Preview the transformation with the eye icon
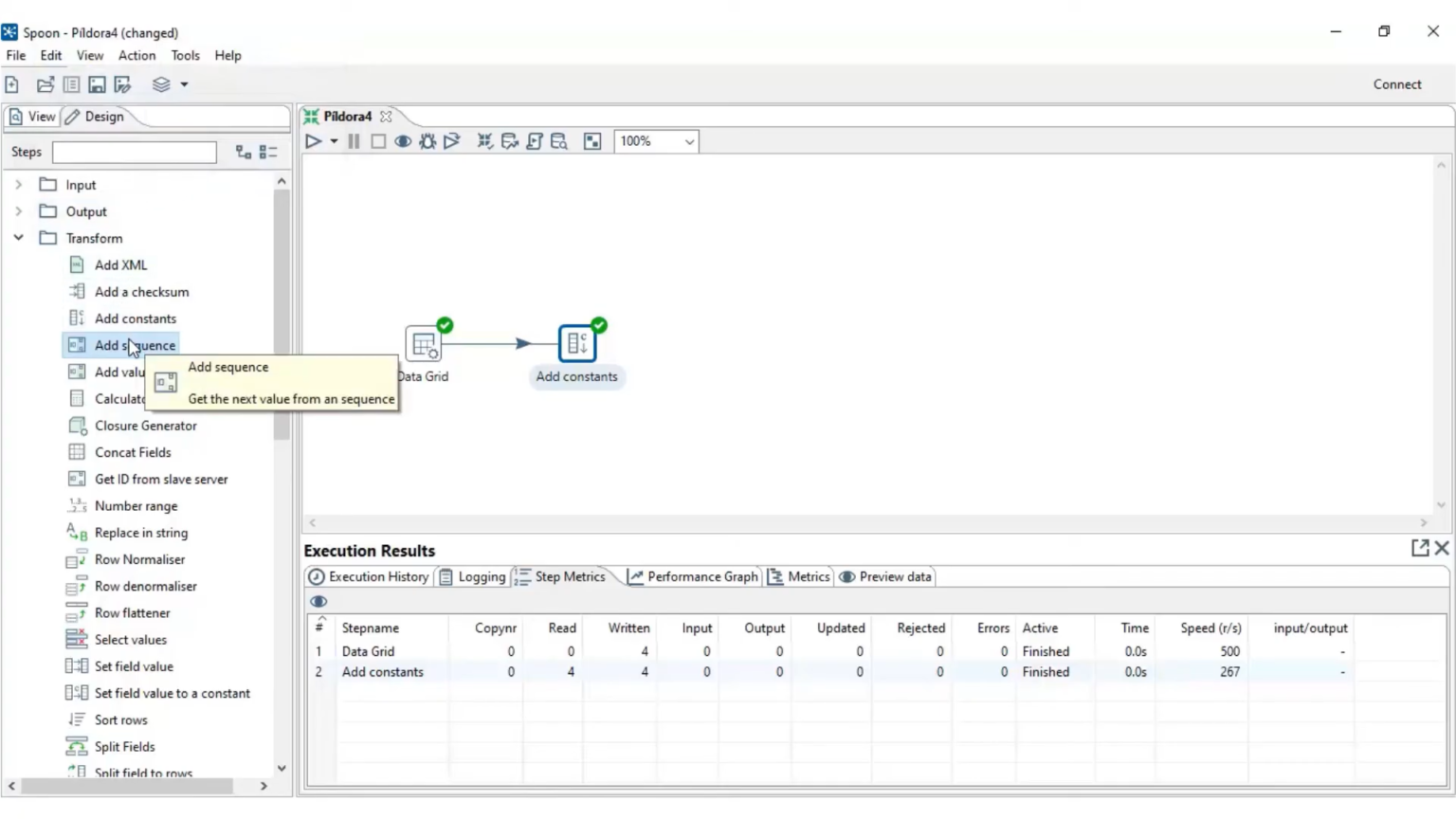Image resolution: width=1456 pixels, height=819 pixels. click(x=402, y=140)
